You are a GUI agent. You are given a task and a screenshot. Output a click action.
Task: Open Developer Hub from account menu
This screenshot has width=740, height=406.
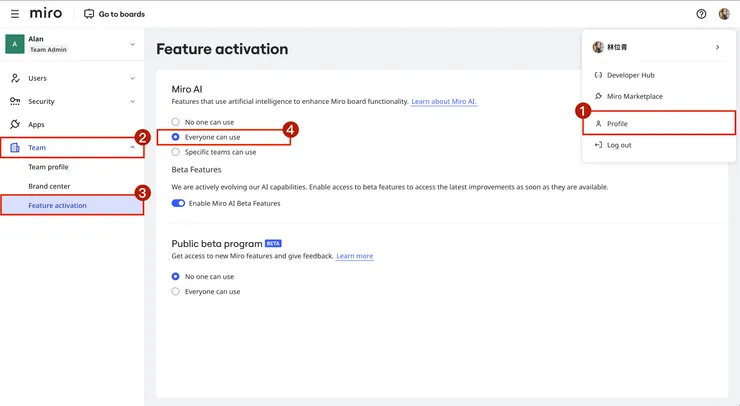coord(630,75)
